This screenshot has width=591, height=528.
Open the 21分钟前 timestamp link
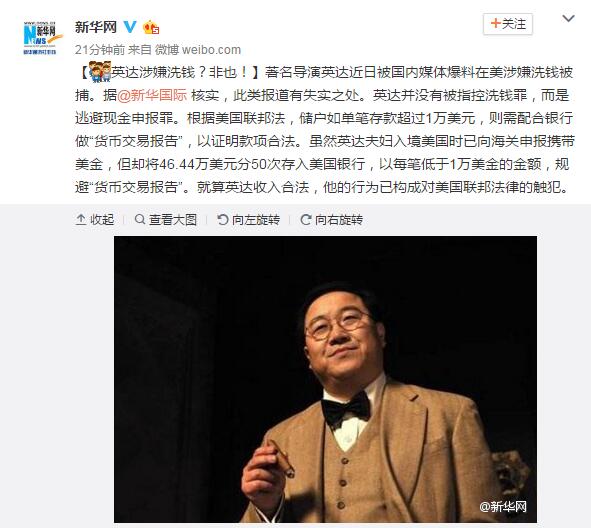[100, 49]
